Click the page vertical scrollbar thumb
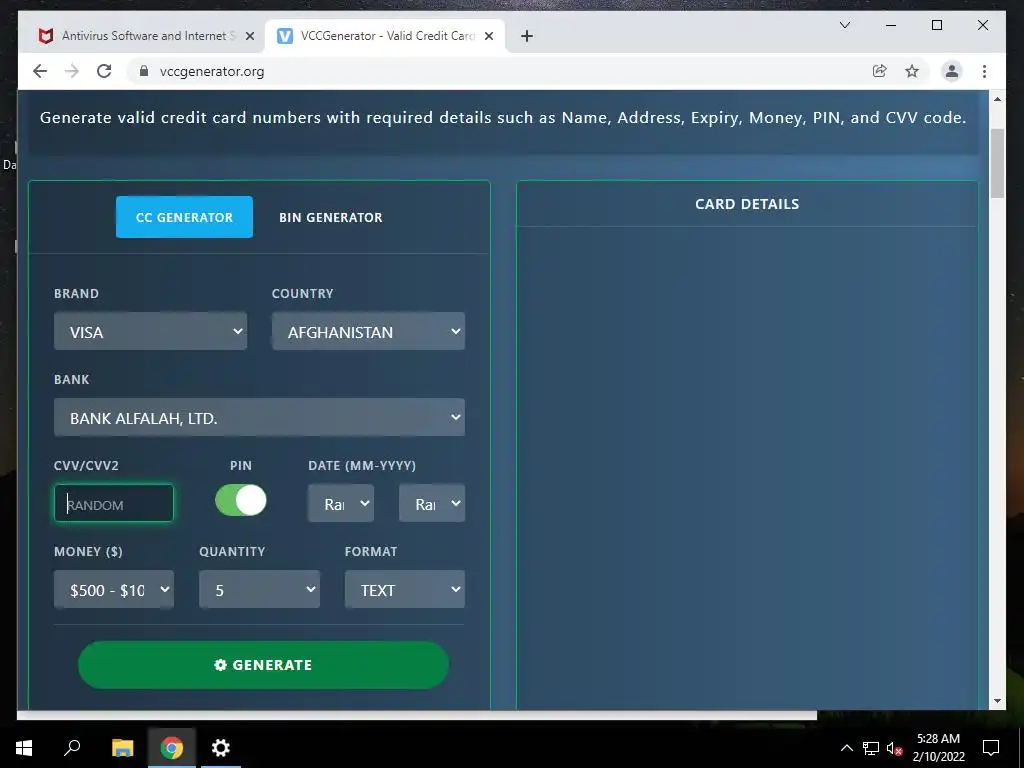Image resolution: width=1024 pixels, height=768 pixels. point(997,163)
